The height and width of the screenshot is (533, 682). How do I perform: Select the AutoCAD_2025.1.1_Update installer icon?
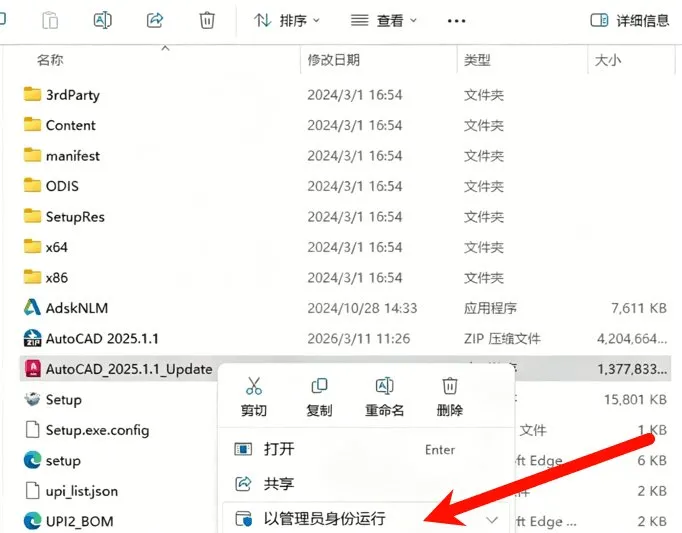(33, 369)
